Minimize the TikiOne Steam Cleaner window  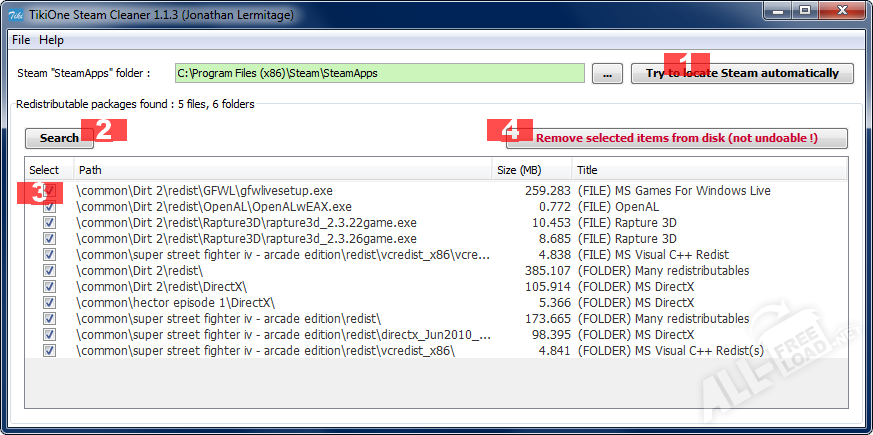pyautogui.click(x=778, y=12)
